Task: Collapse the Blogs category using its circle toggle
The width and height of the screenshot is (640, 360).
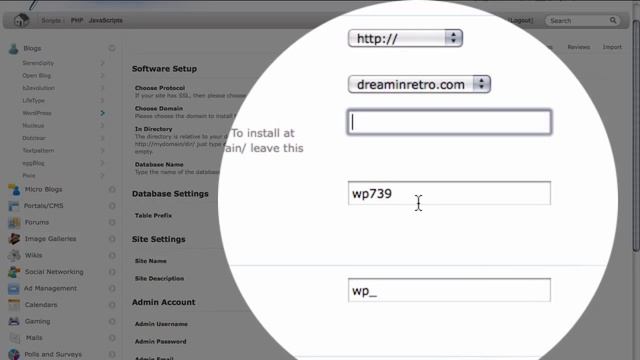Action: (x=112, y=48)
